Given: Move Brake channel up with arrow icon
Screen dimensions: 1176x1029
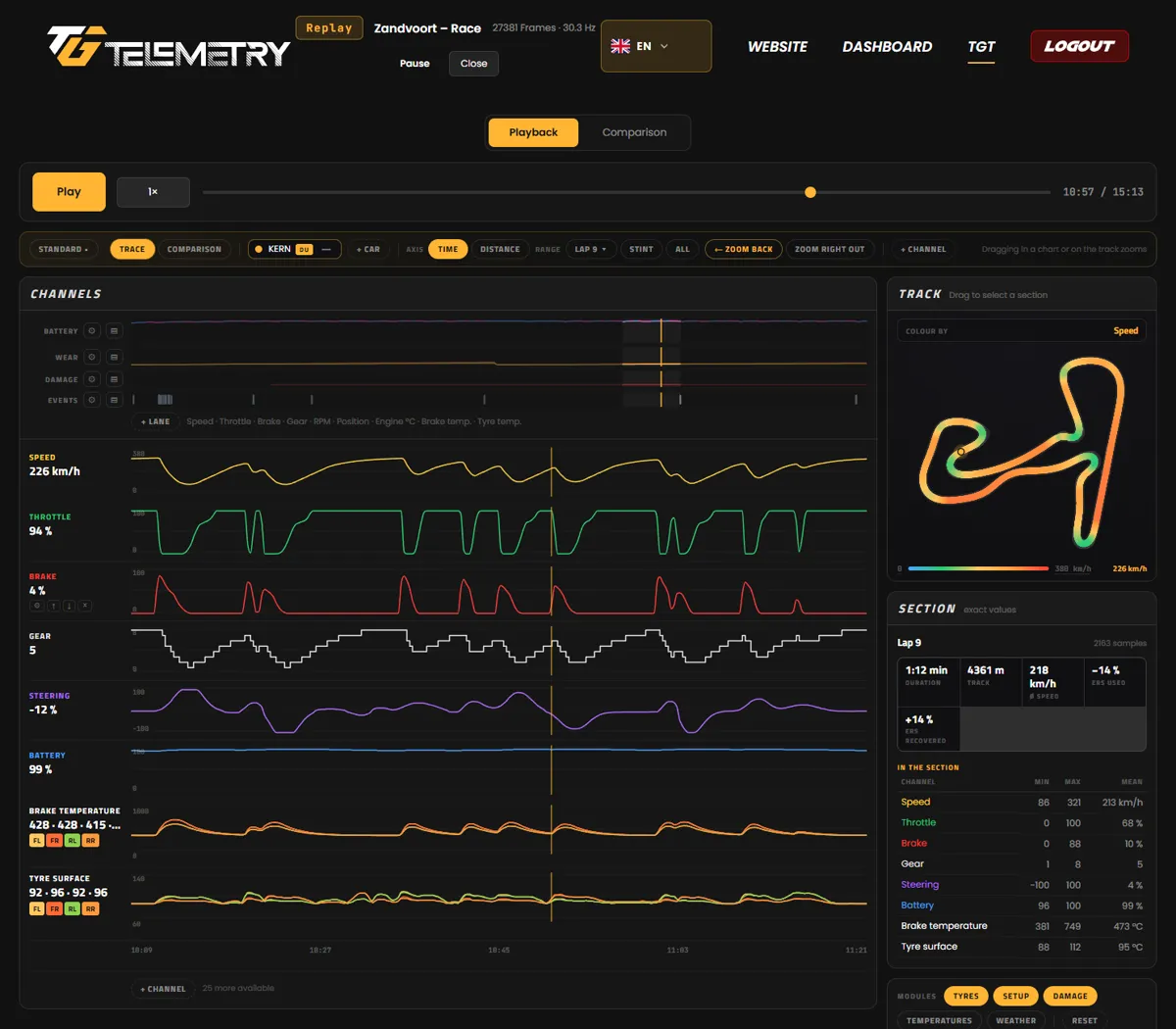Looking at the screenshot, I should pyautogui.click(x=53, y=606).
